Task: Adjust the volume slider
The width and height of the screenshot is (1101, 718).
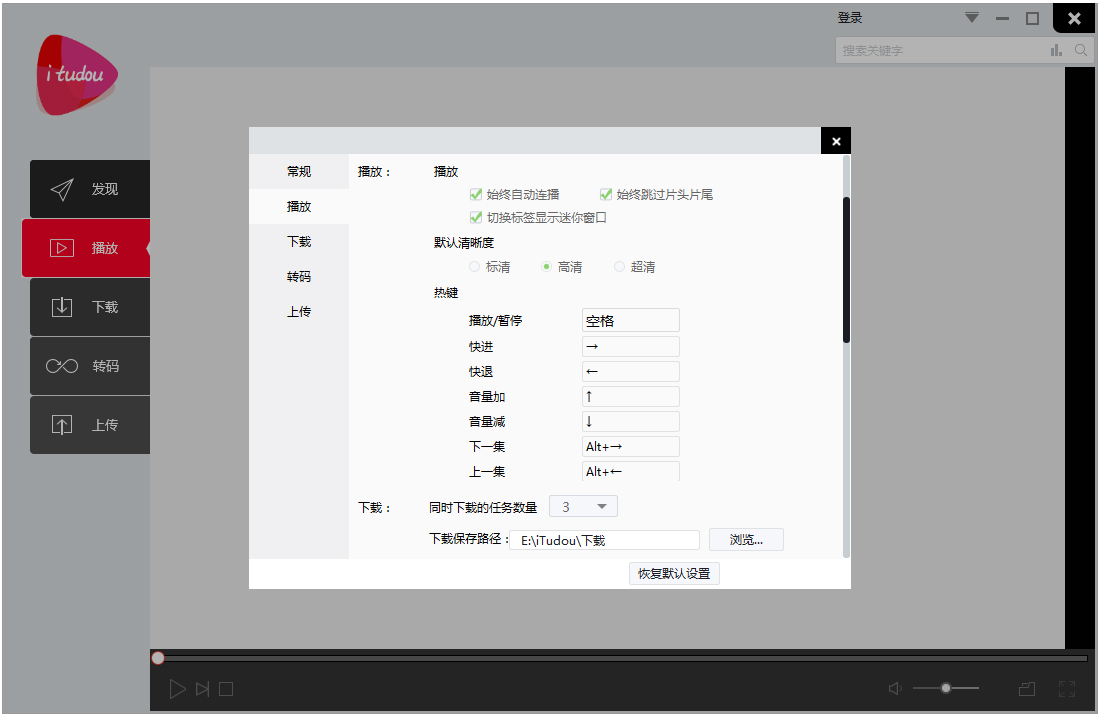Action: tap(945, 688)
